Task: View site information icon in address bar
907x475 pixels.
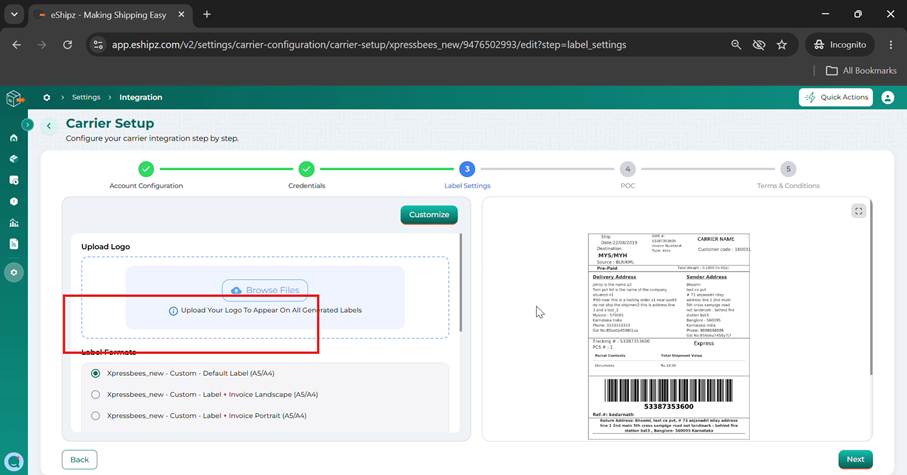Action: [x=98, y=45]
